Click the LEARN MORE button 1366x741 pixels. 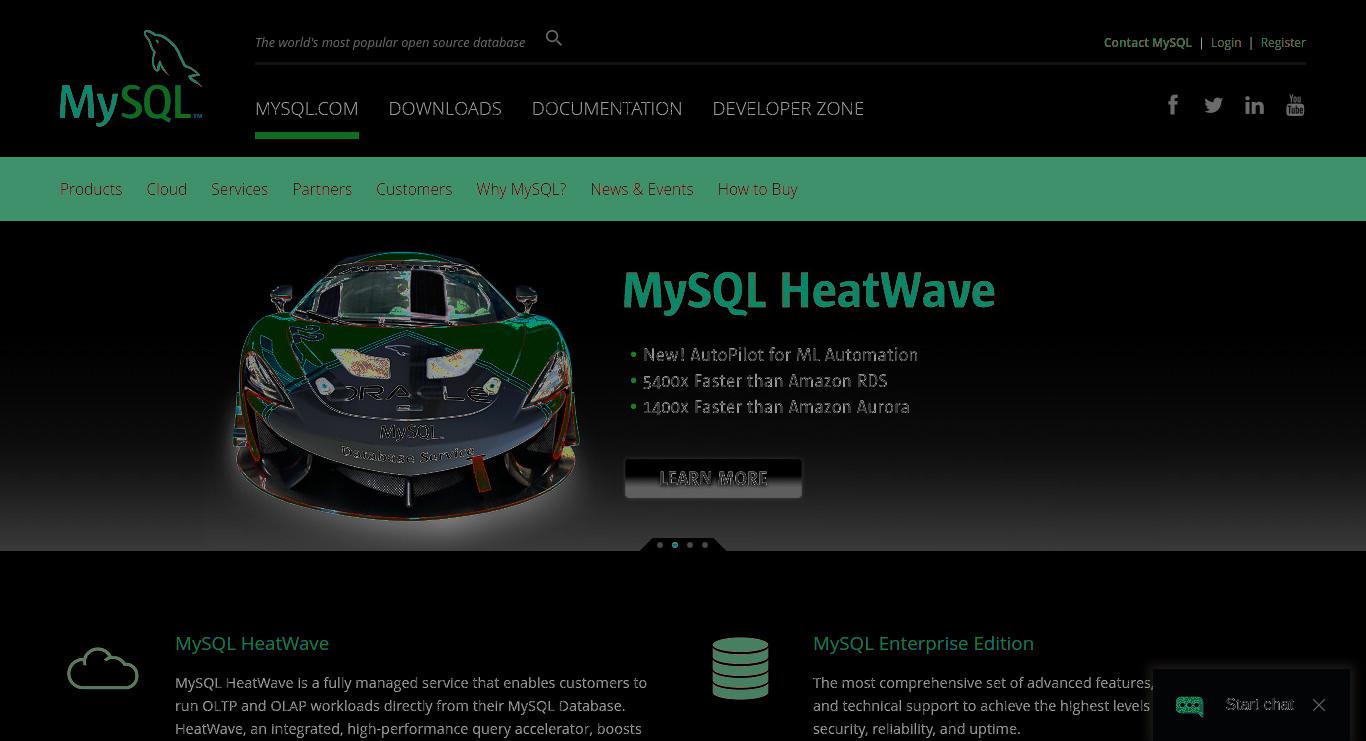713,478
